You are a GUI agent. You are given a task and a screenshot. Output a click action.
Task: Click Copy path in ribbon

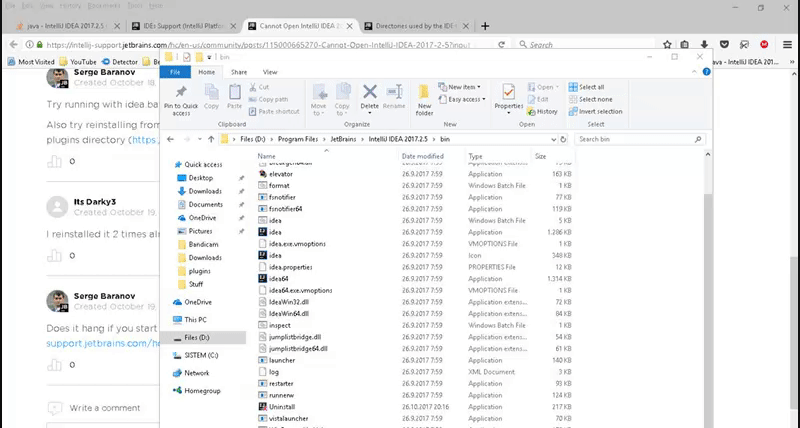click(269, 99)
